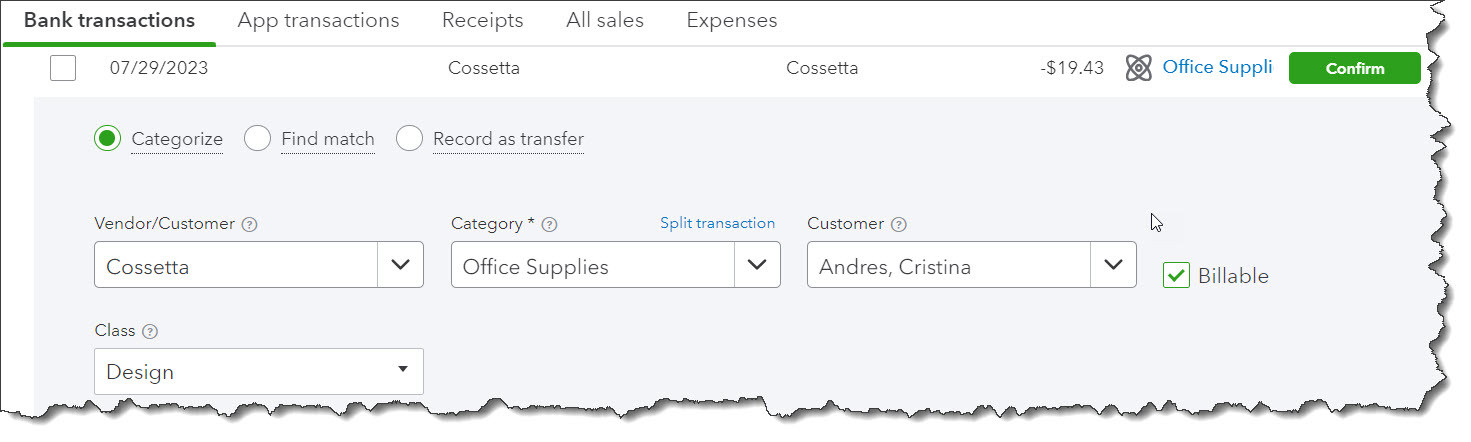Open the Class dropdown showing Design
Image resolution: width=1471 pixels, height=442 pixels.
[x=402, y=370]
